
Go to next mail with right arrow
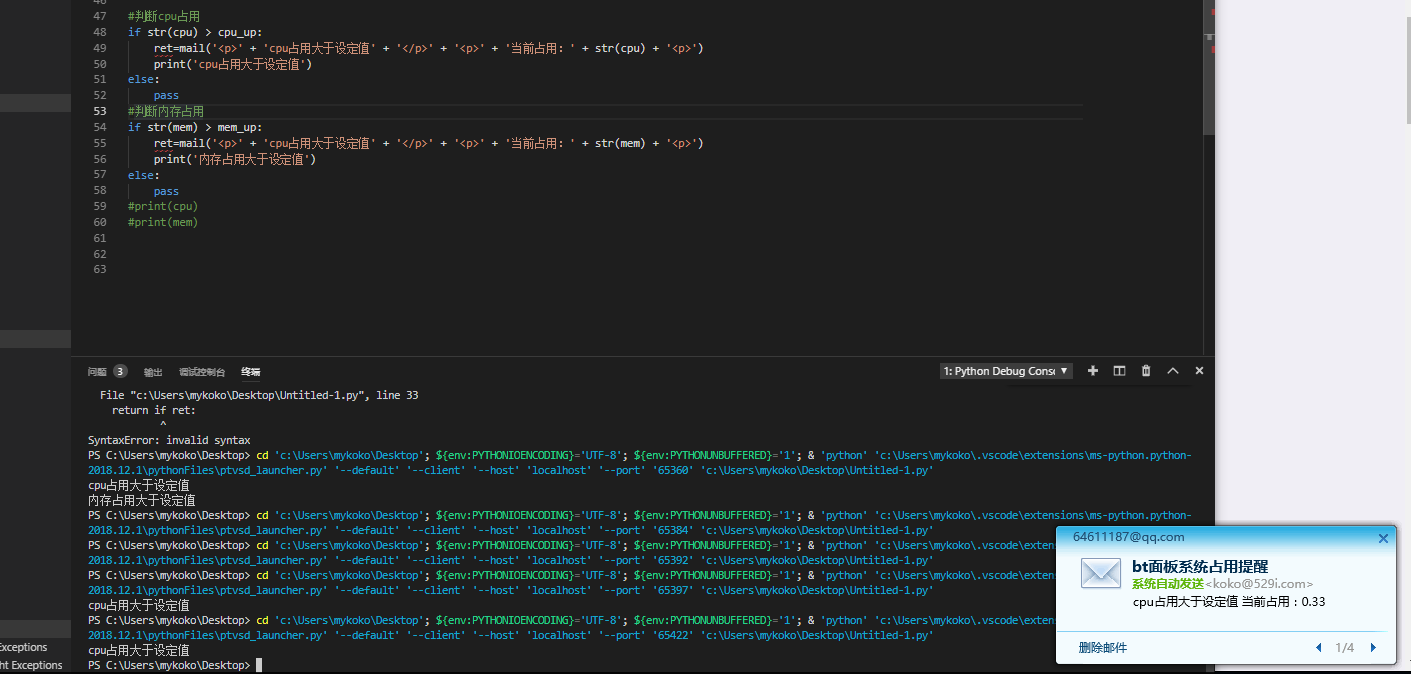[1373, 648]
